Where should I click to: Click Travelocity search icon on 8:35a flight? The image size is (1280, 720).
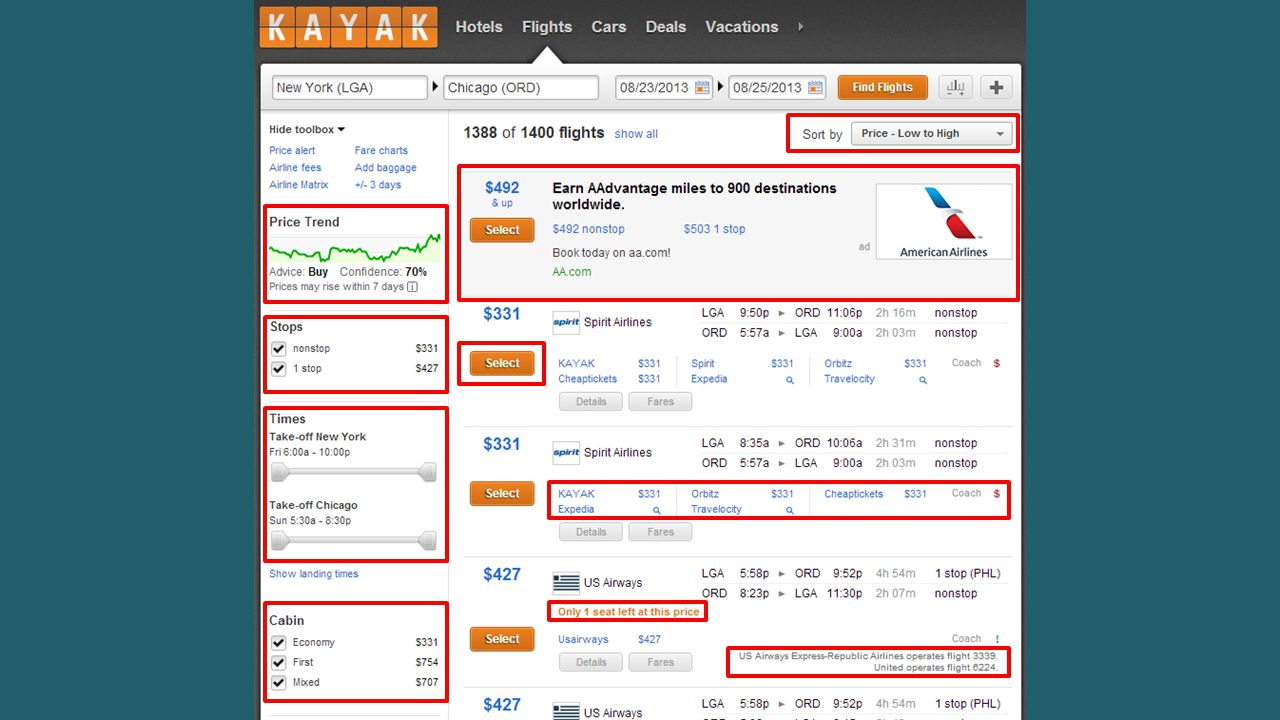click(790, 510)
